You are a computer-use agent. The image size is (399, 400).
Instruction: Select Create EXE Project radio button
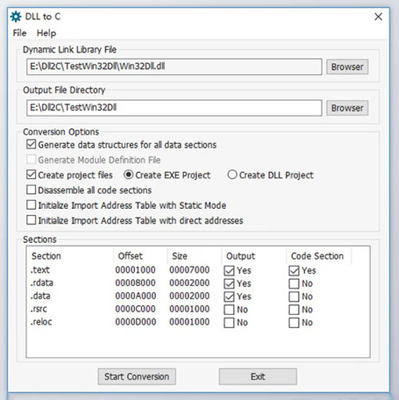(128, 175)
